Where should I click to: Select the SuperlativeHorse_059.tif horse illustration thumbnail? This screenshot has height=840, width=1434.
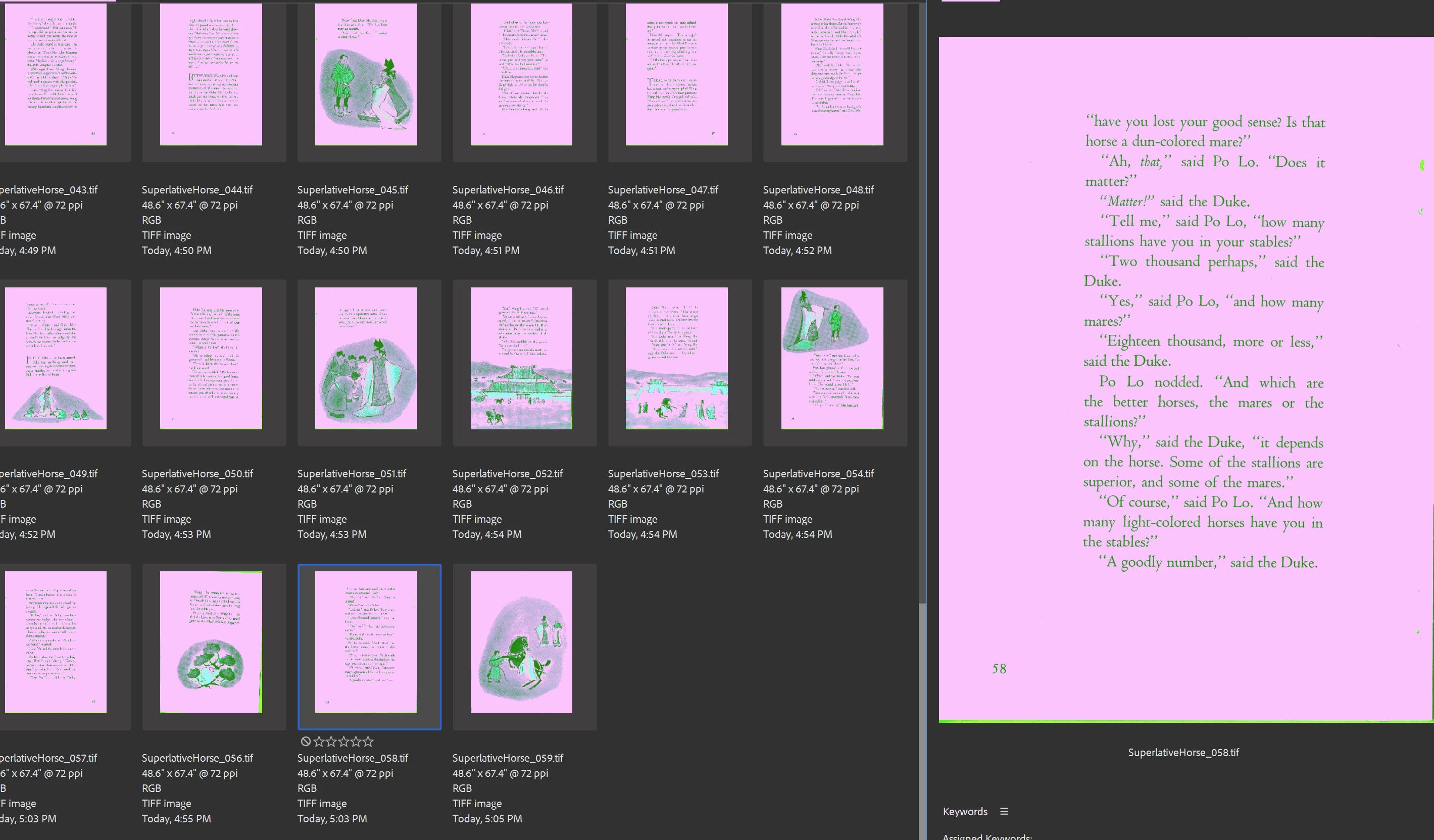[x=521, y=642]
